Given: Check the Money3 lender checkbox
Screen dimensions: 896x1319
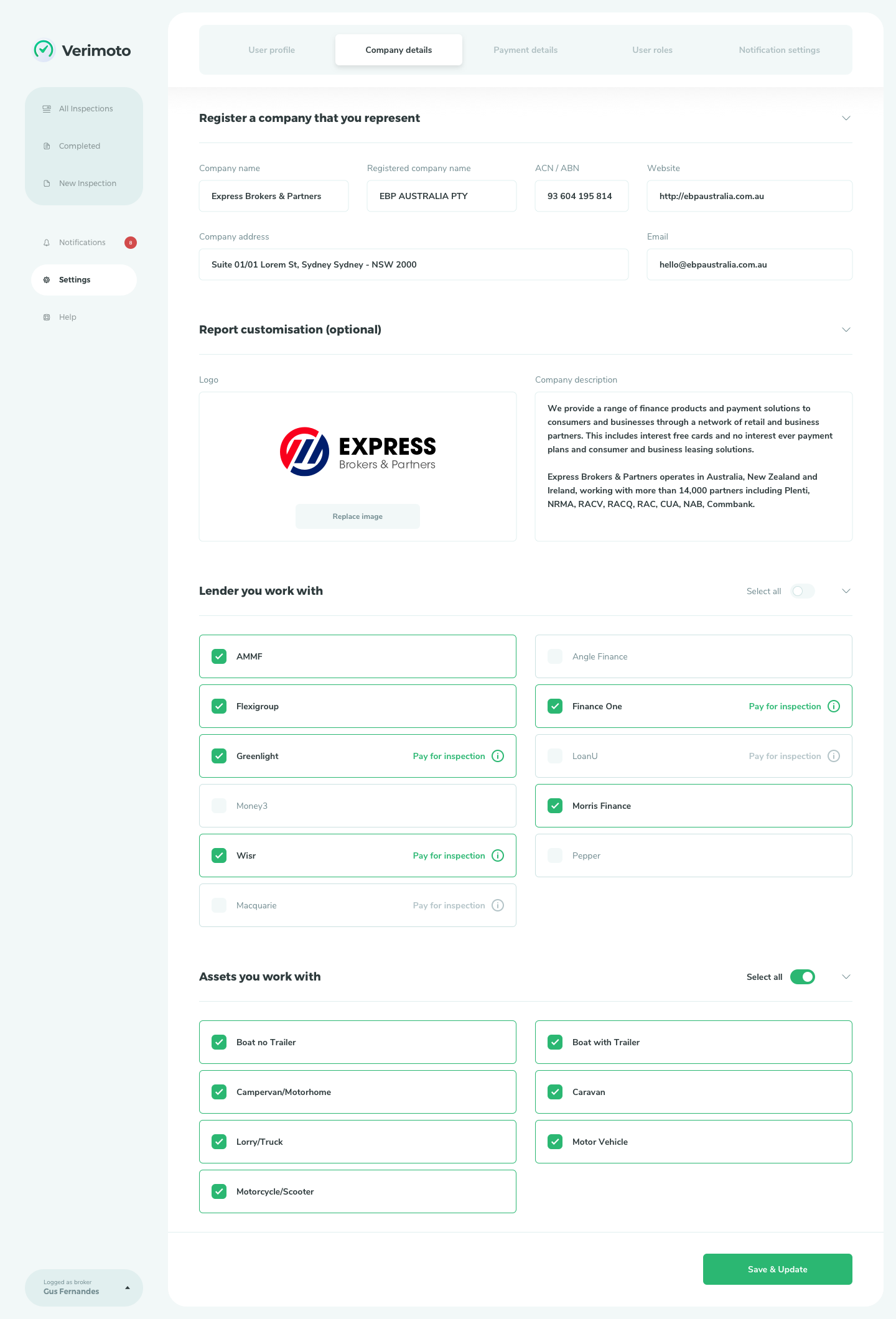Looking at the screenshot, I should pyautogui.click(x=219, y=806).
